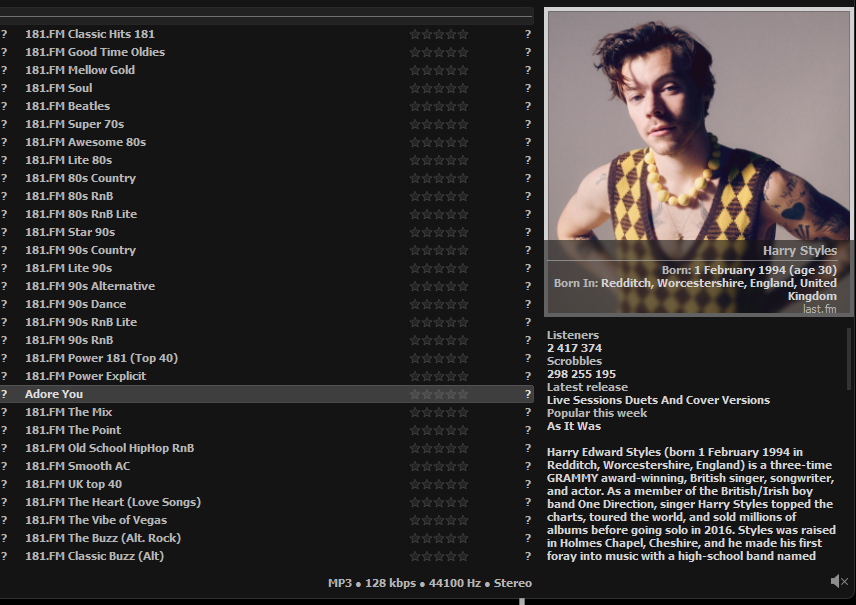Rate 181.FM Smooth AC with stars
Viewport: 856px width, 605px height.
[x=439, y=466]
